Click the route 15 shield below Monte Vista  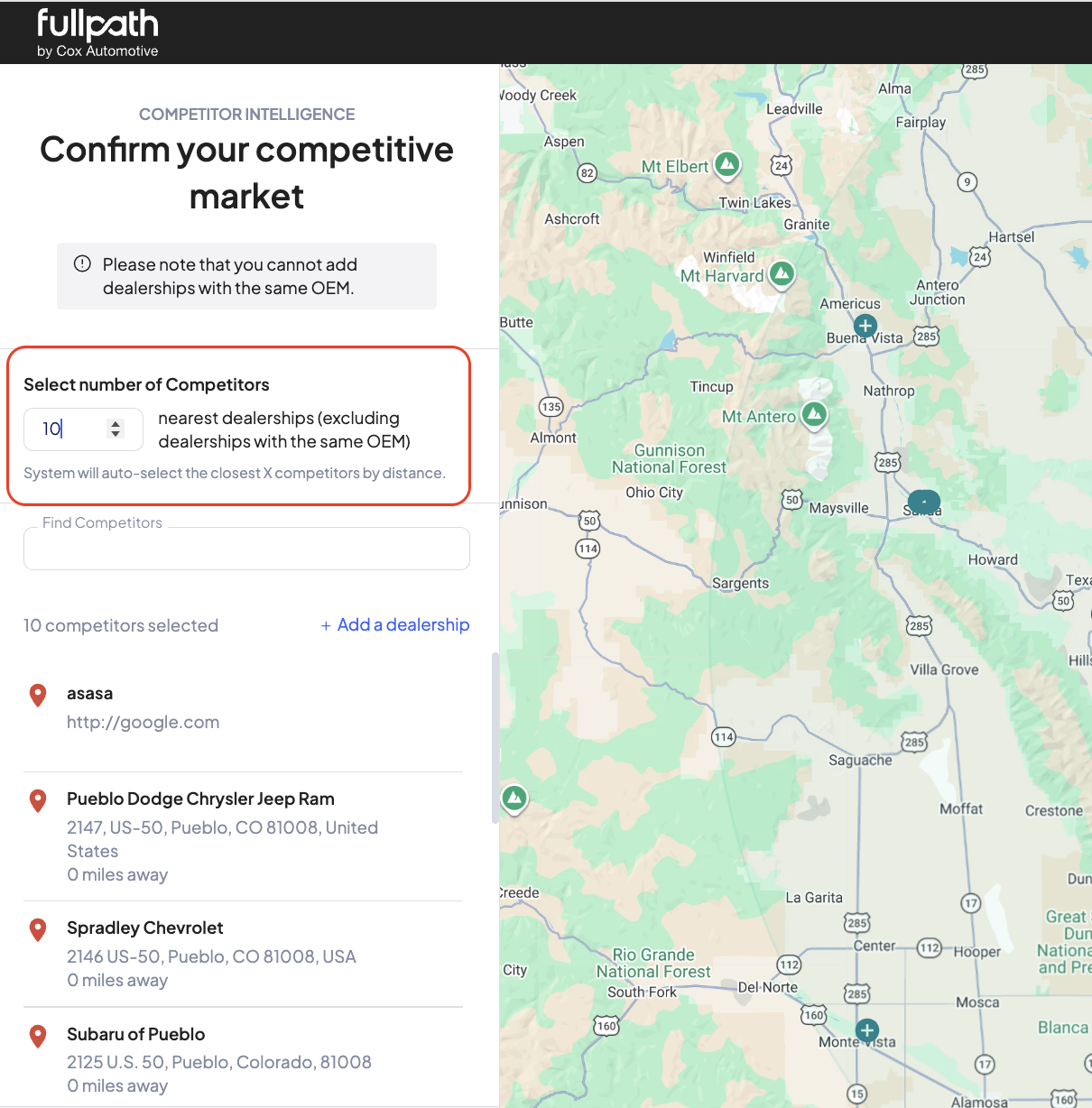point(857,1094)
